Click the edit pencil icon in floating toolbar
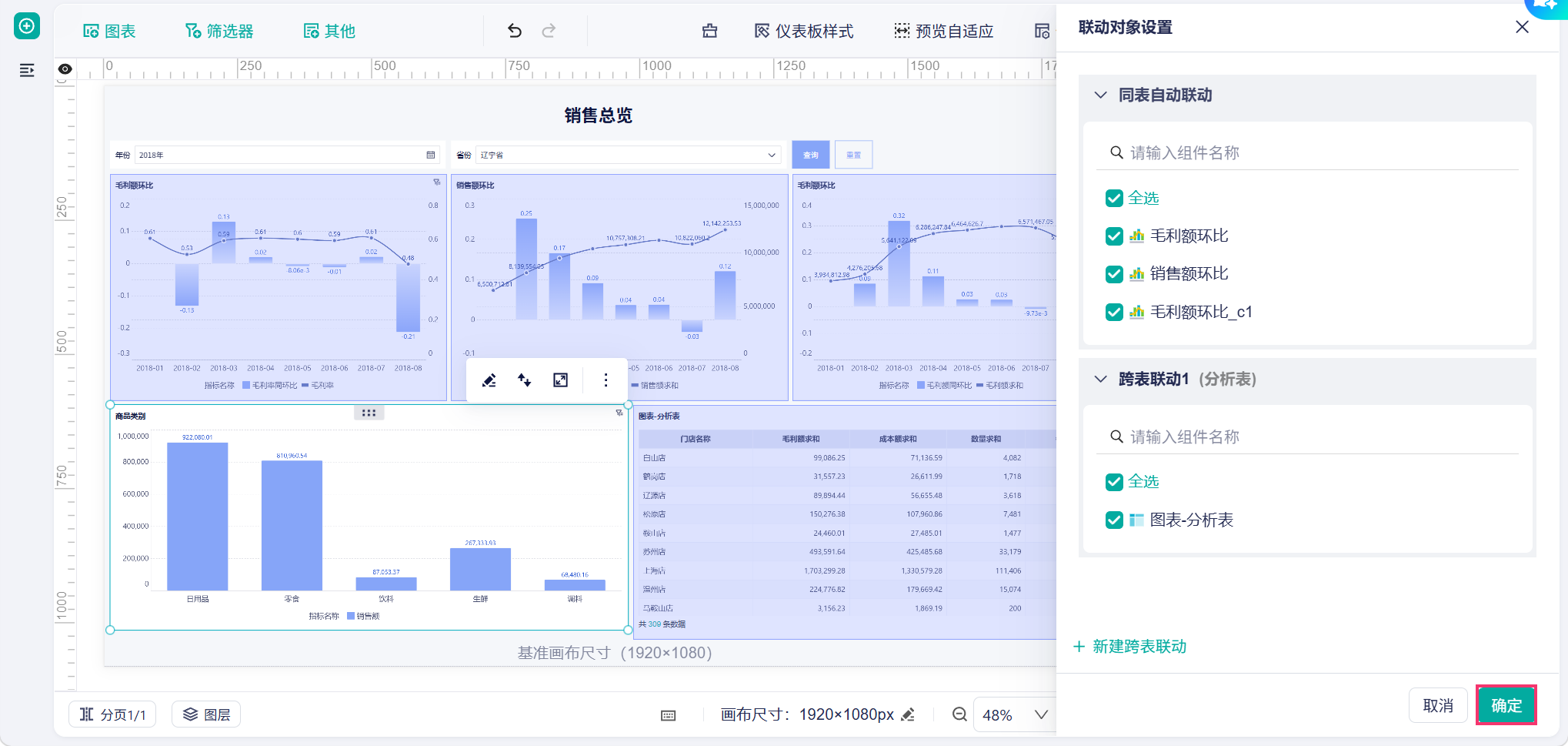 (x=489, y=380)
